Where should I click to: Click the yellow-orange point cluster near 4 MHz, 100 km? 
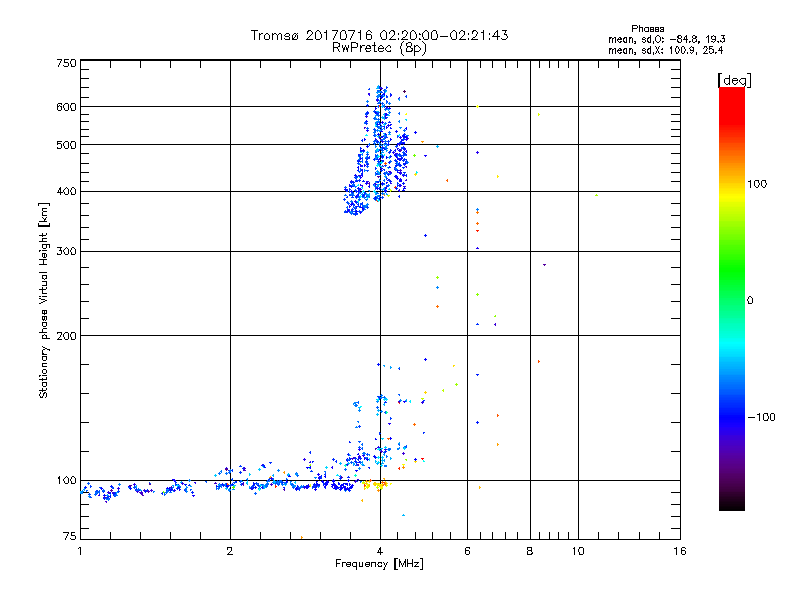click(x=377, y=484)
